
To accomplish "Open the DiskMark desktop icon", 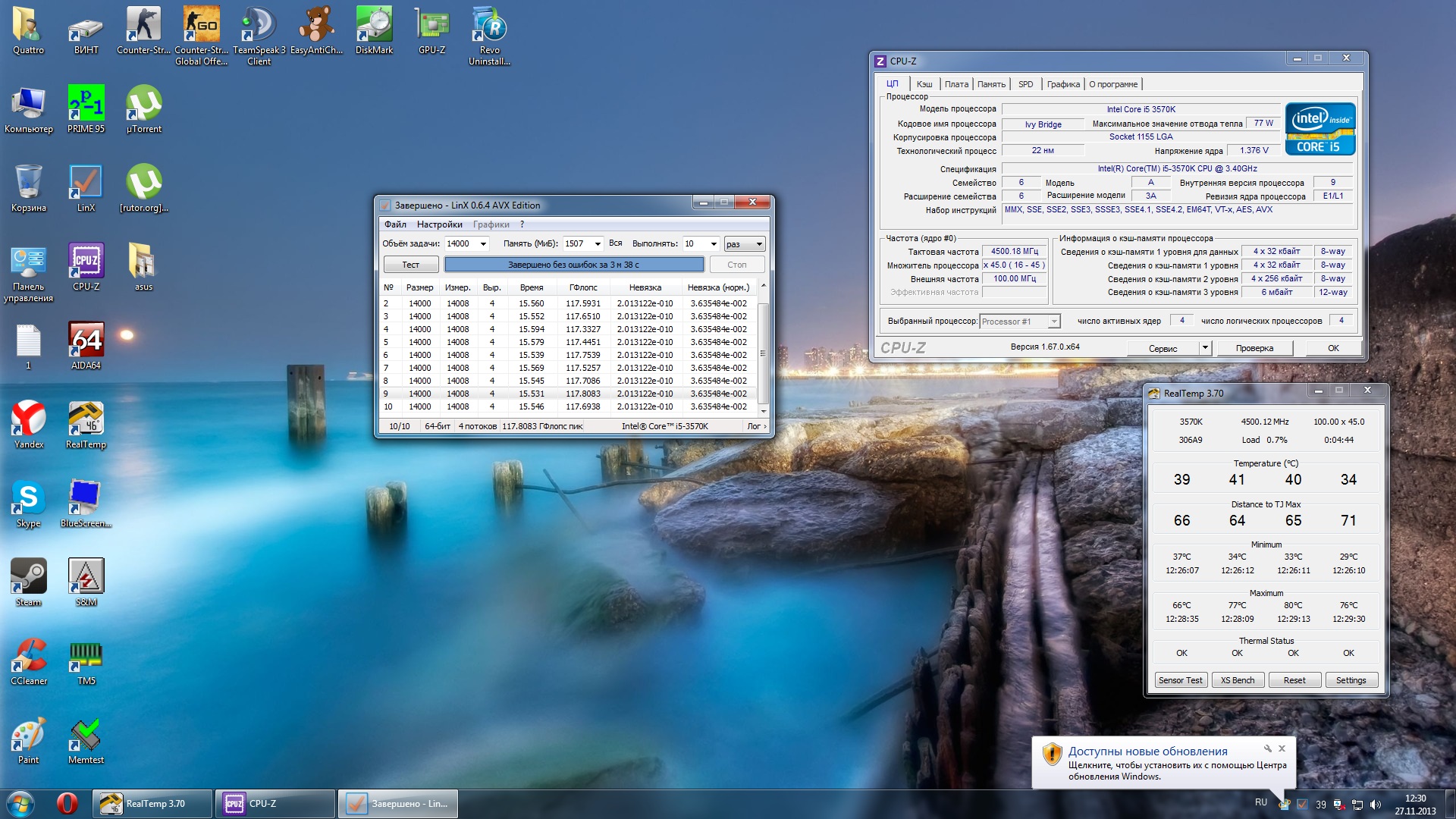I will 374,27.
